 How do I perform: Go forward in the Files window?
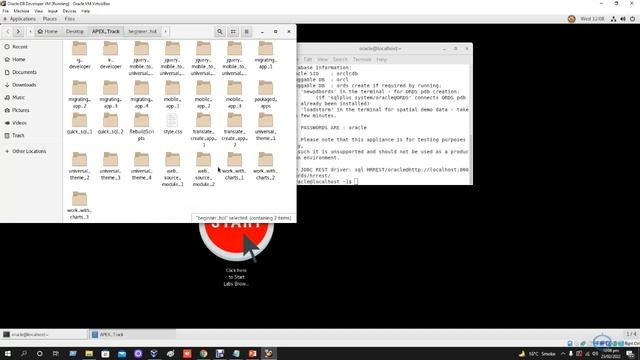tap(18, 31)
